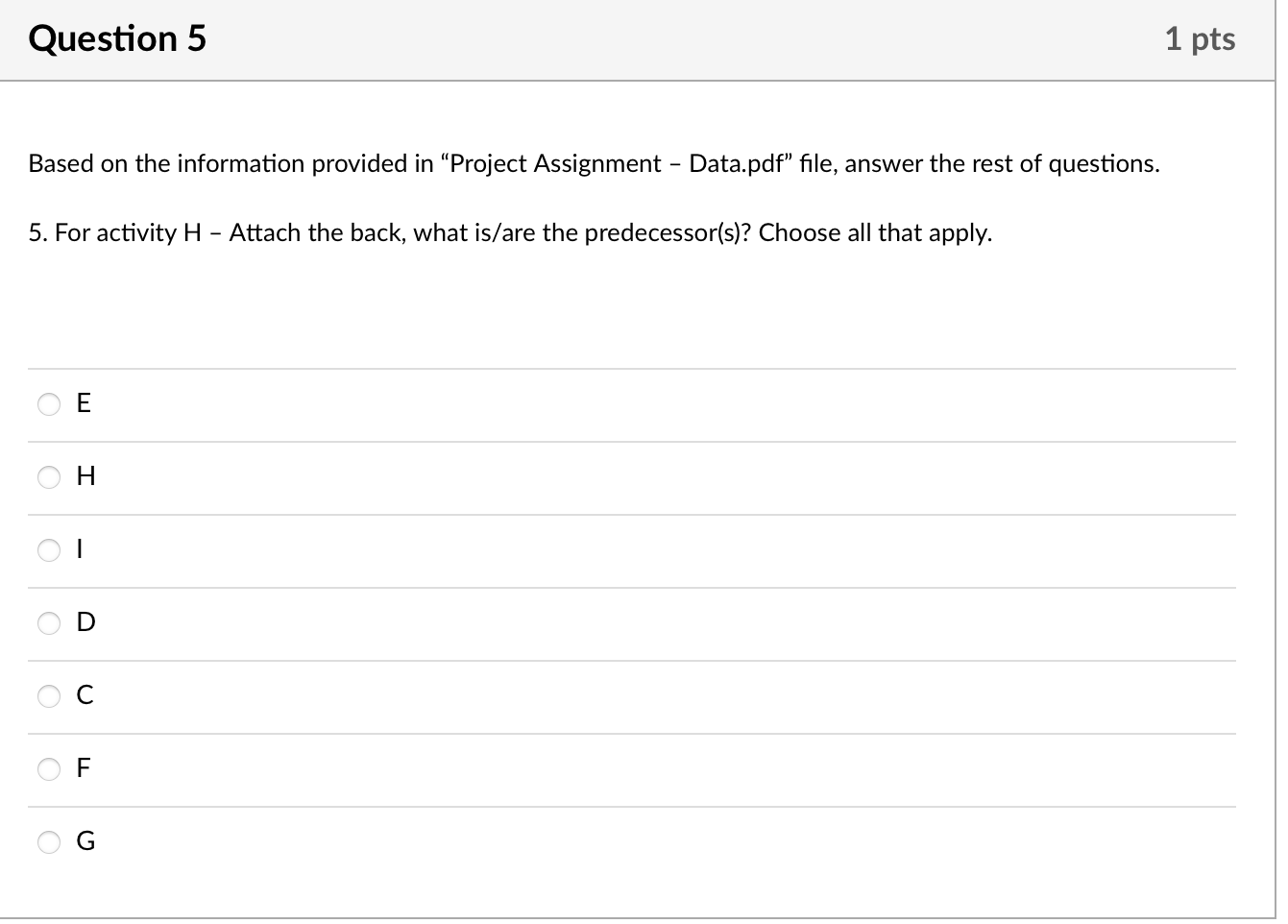Click the answer label D
The height and width of the screenshot is (924, 1288).
click(85, 622)
